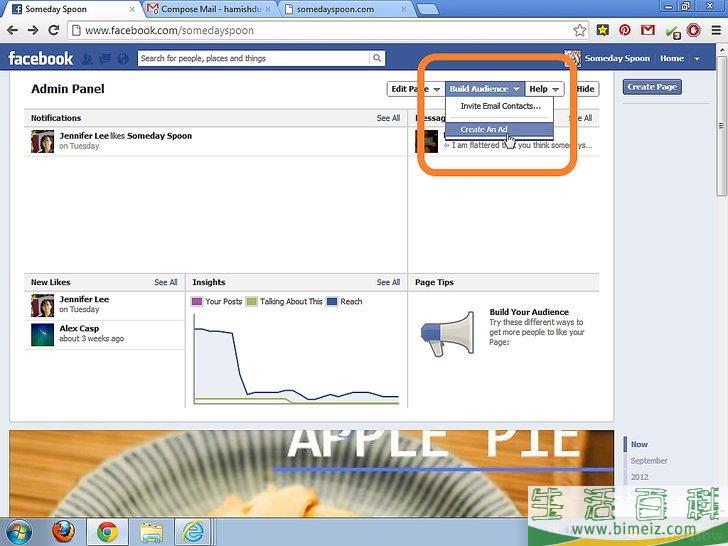Click the megaphone Page Tips icon

pyautogui.click(x=448, y=333)
